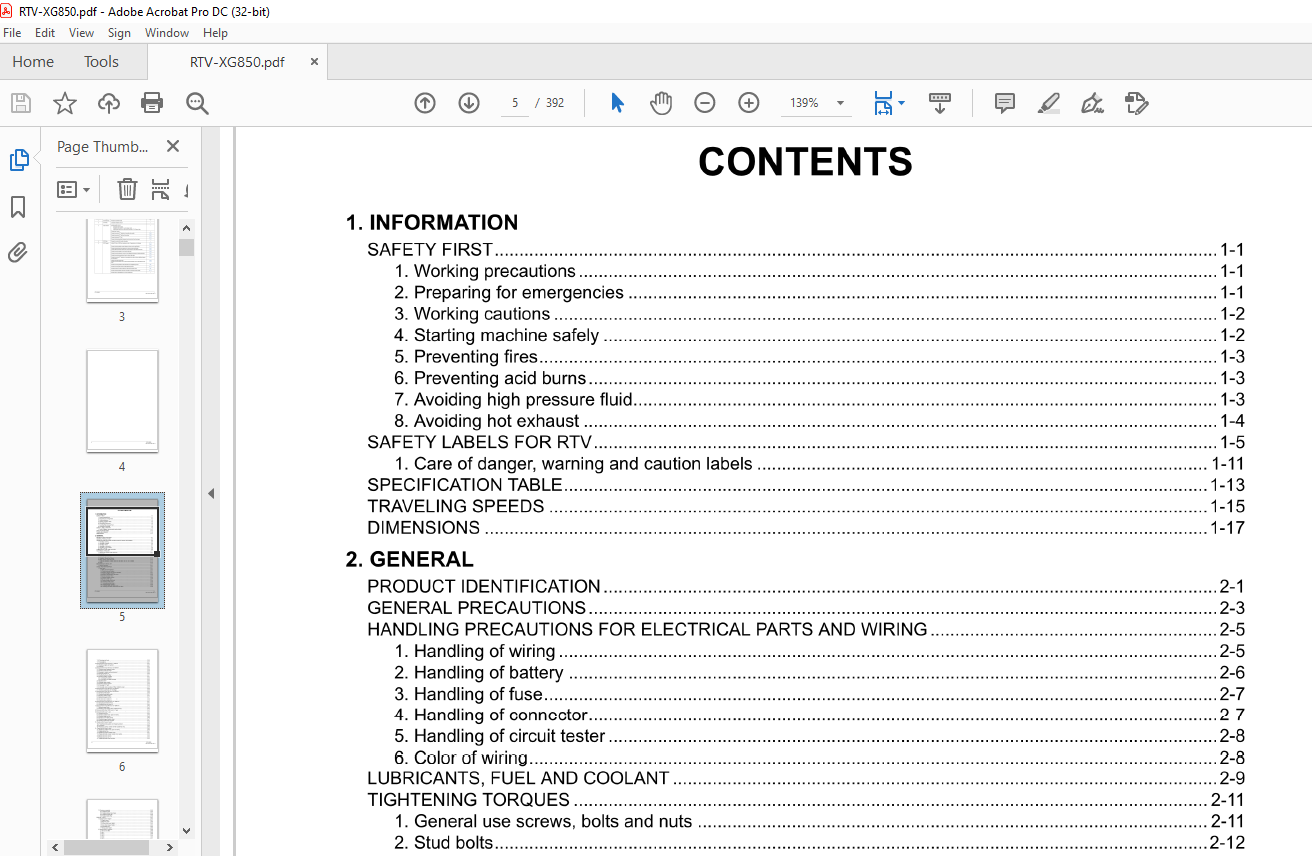
Task: Click thumbnail horizontal scroll left arrow
Action: 56,847
